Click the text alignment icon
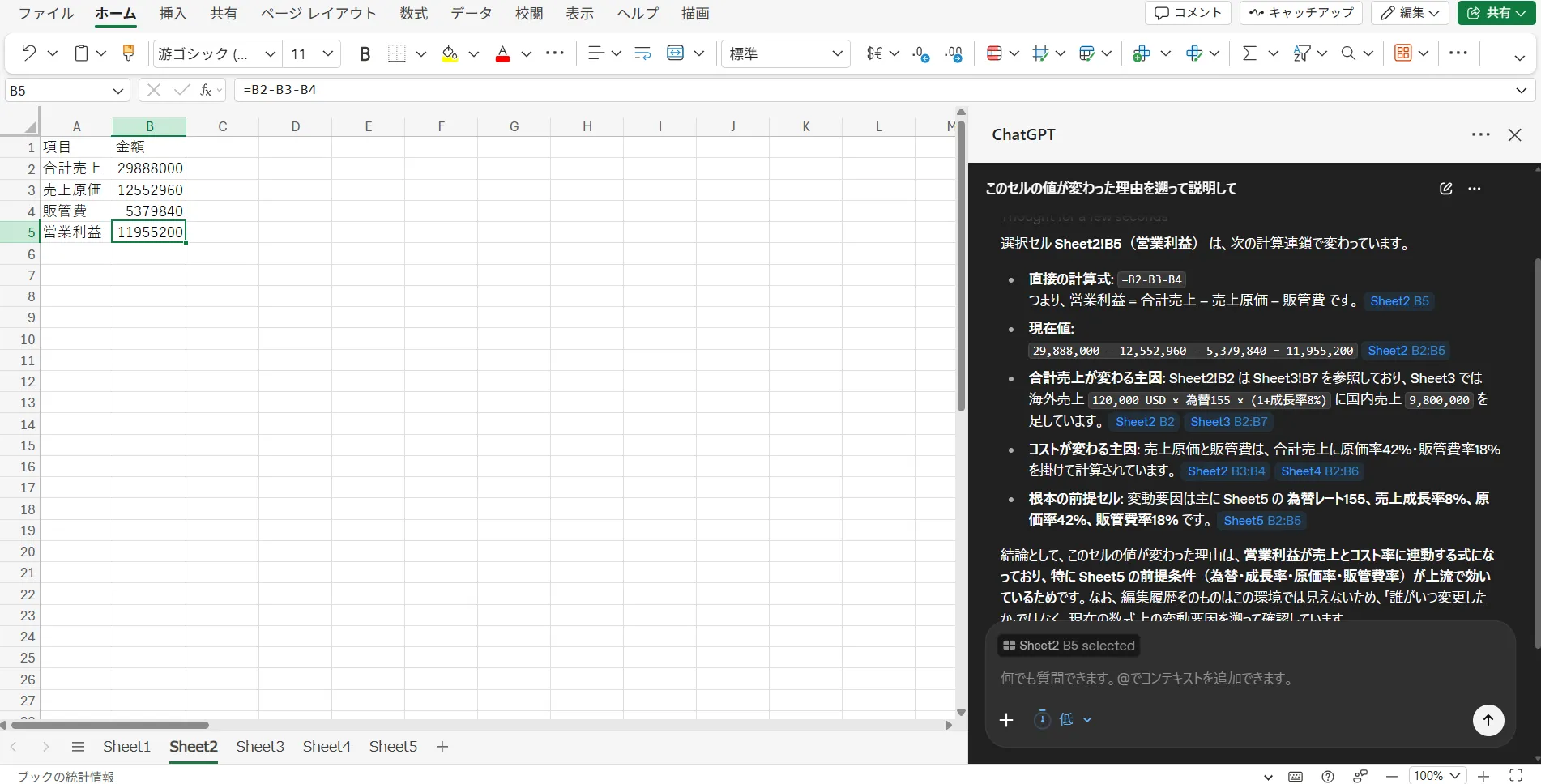This screenshot has height=784, width=1541. [x=595, y=53]
